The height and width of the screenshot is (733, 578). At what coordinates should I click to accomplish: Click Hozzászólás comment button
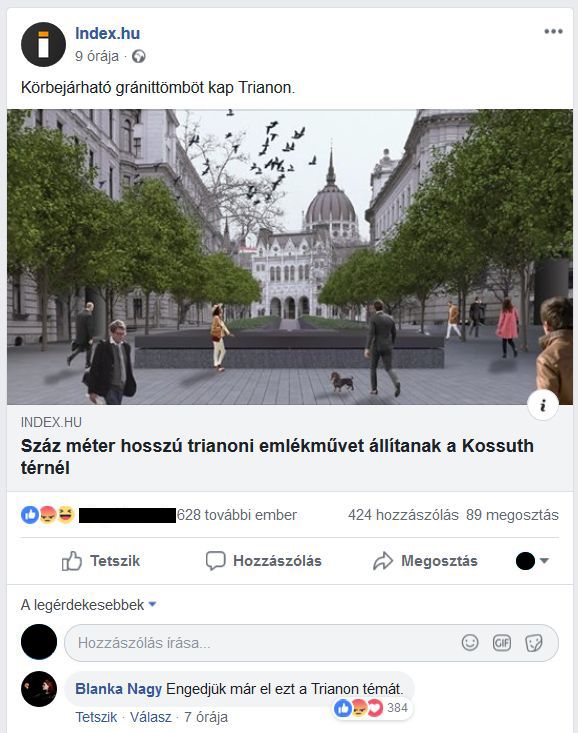coord(264,561)
